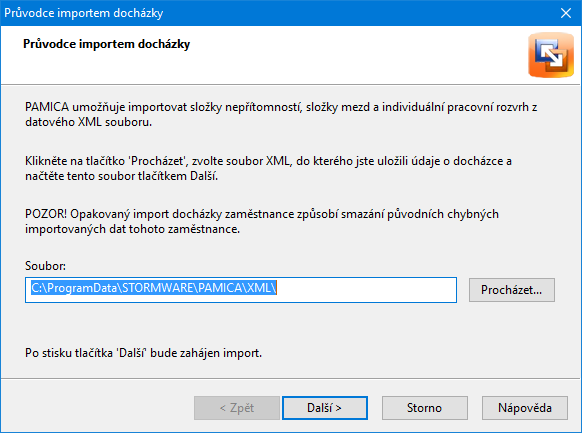This screenshot has width=582, height=433.
Task: Click the text 'importovaných dat tohoto zaměstnance'
Action: [x=131, y=229]
